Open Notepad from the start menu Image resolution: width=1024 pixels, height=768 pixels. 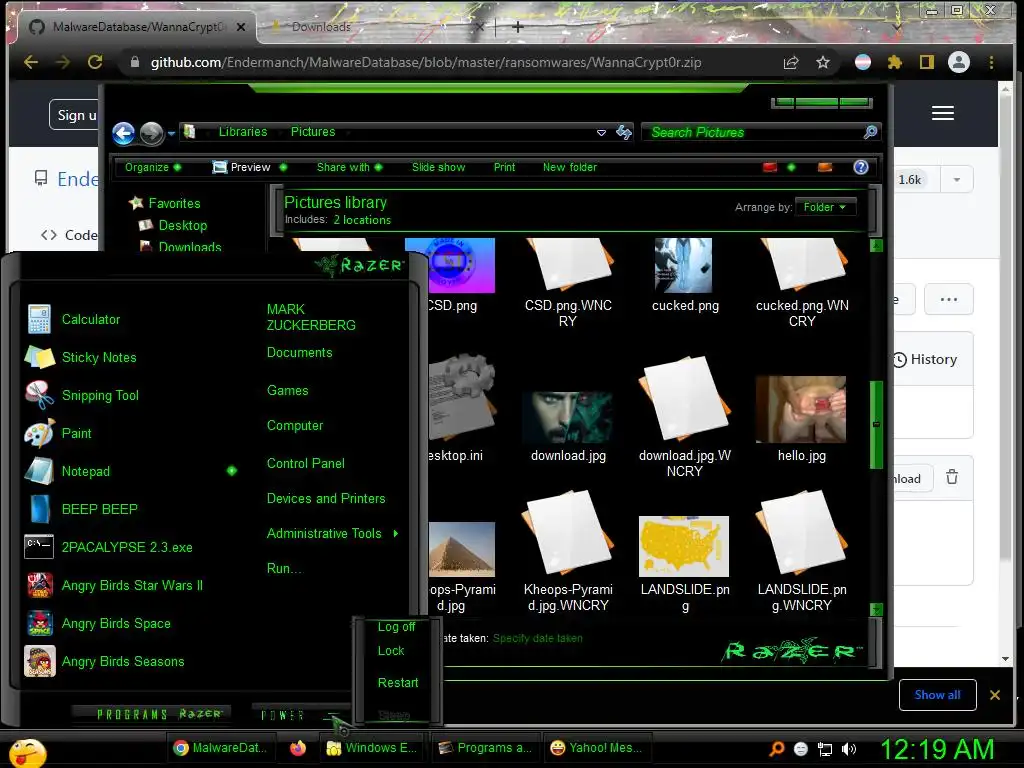click(67, 471)
